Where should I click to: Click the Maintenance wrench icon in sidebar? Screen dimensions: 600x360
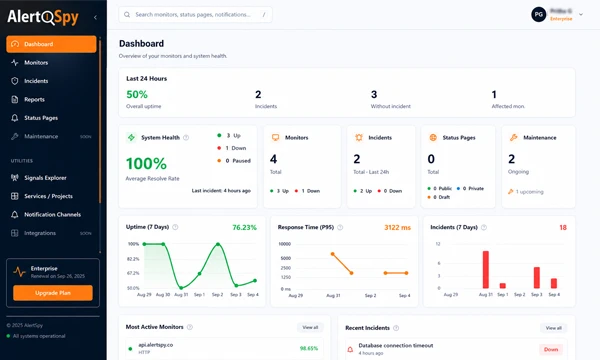[15, 136]
